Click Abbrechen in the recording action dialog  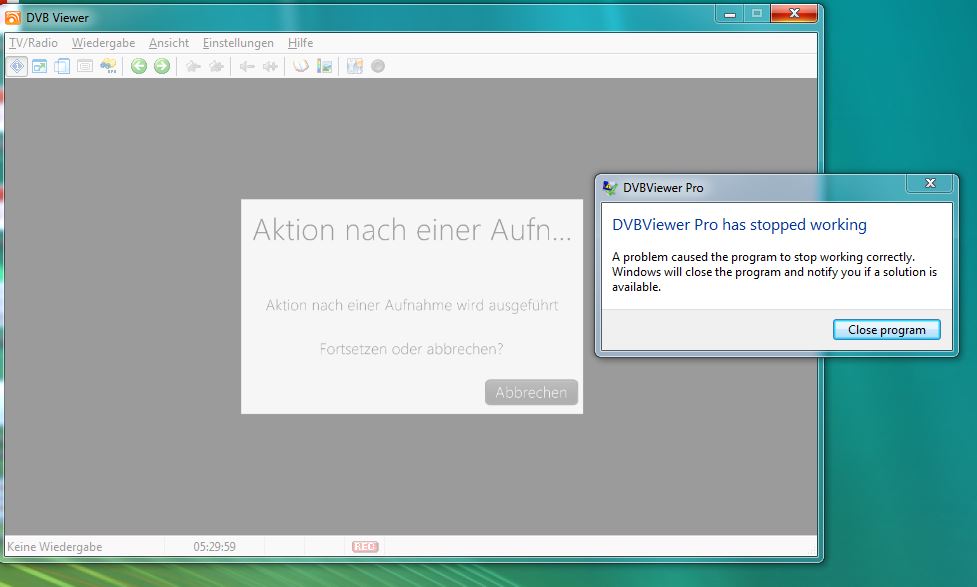coord(531,393)
